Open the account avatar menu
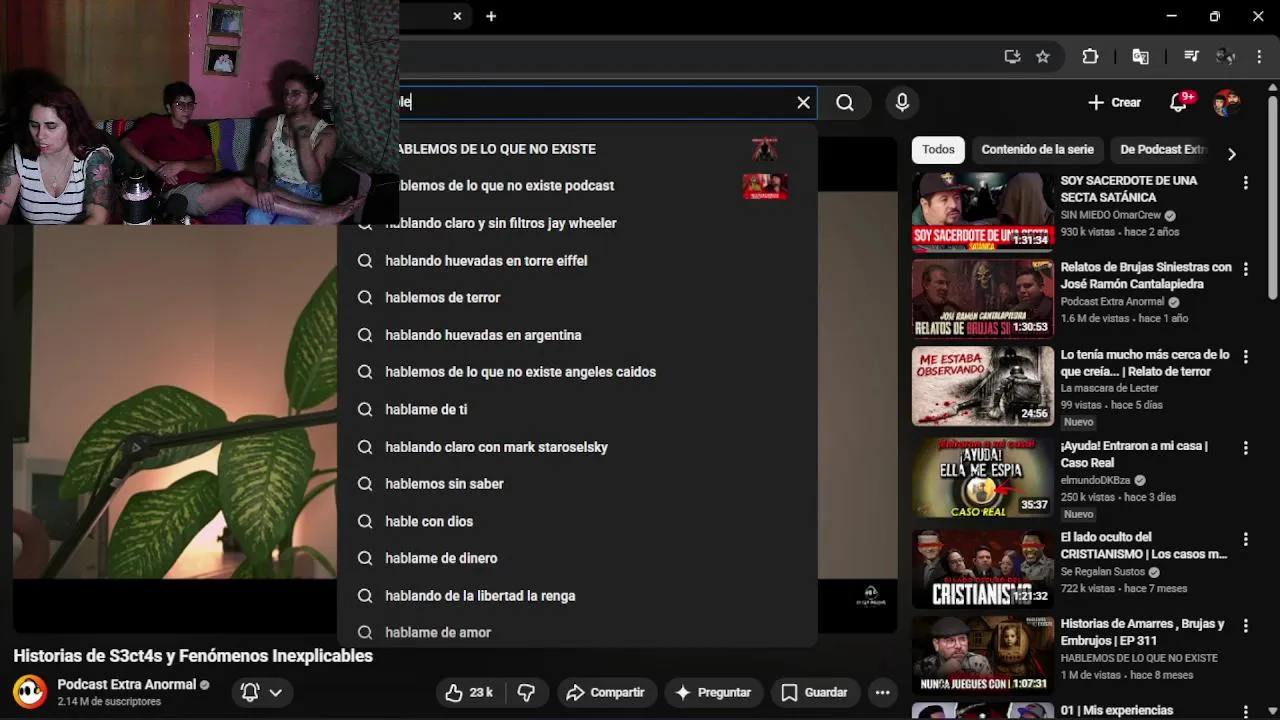 [1226, 102]
